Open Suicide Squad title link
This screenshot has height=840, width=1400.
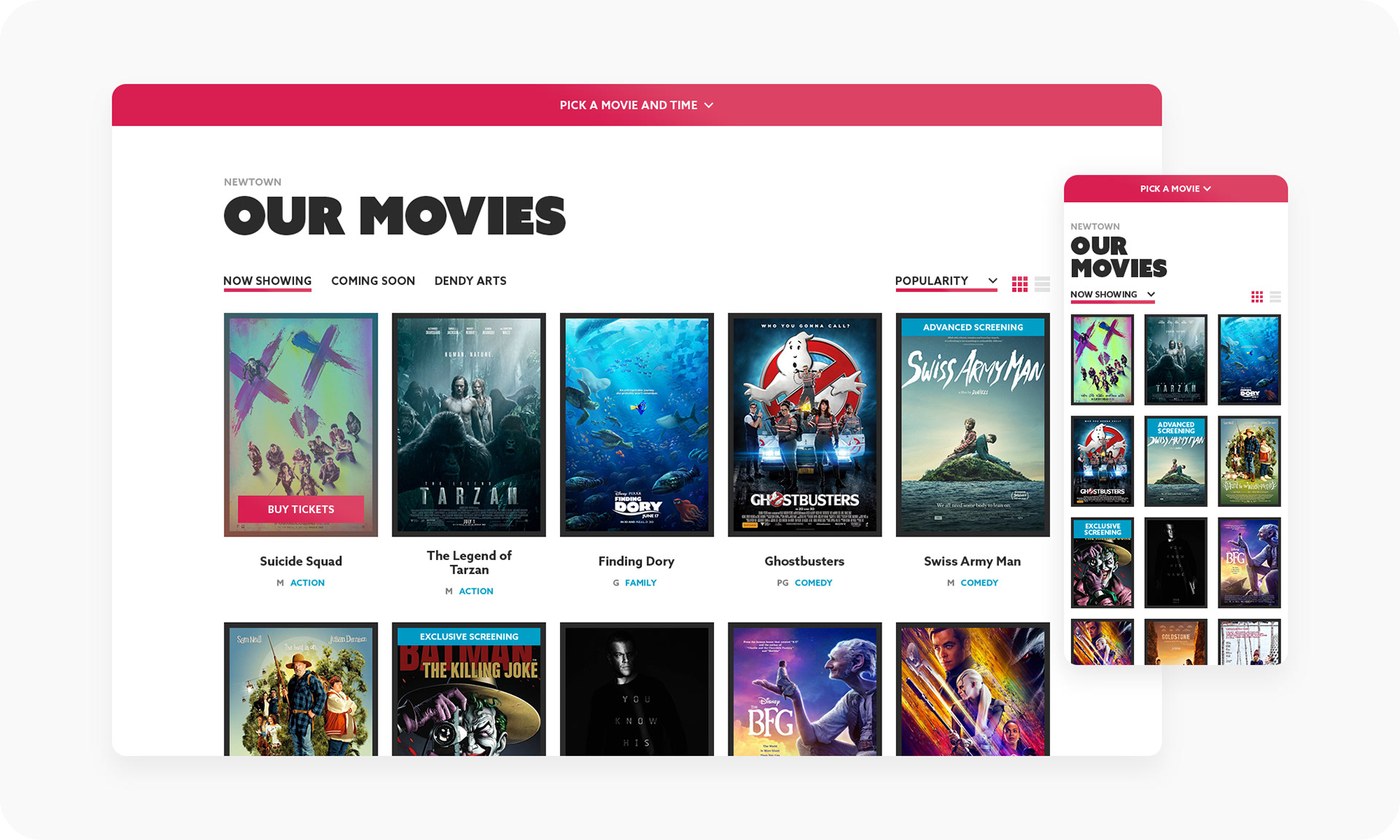[x=300, y=561]
